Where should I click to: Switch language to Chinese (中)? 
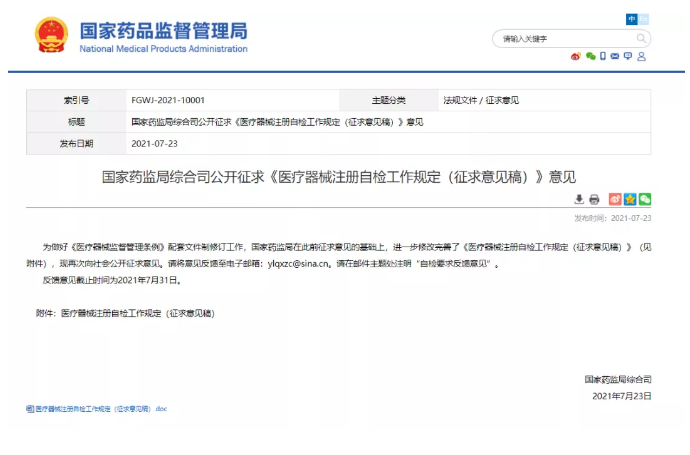click(631, 19)
